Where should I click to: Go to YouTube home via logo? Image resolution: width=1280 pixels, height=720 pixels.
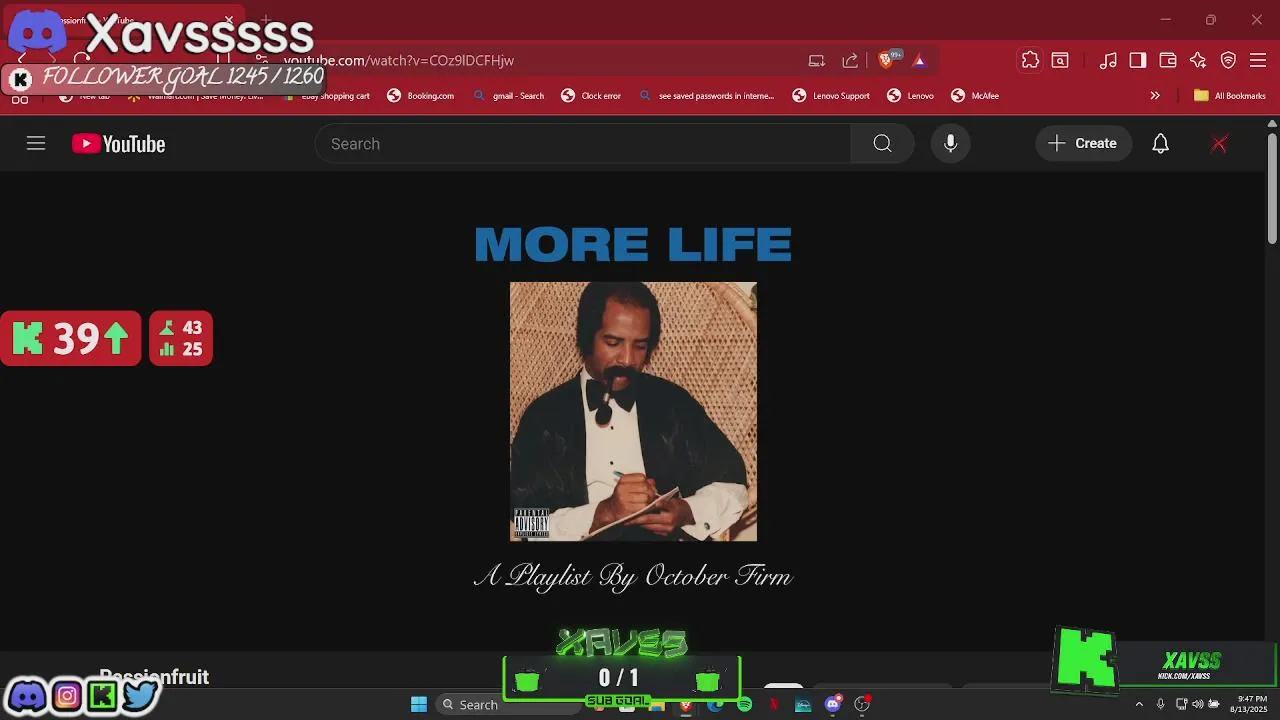click(118, 144)
